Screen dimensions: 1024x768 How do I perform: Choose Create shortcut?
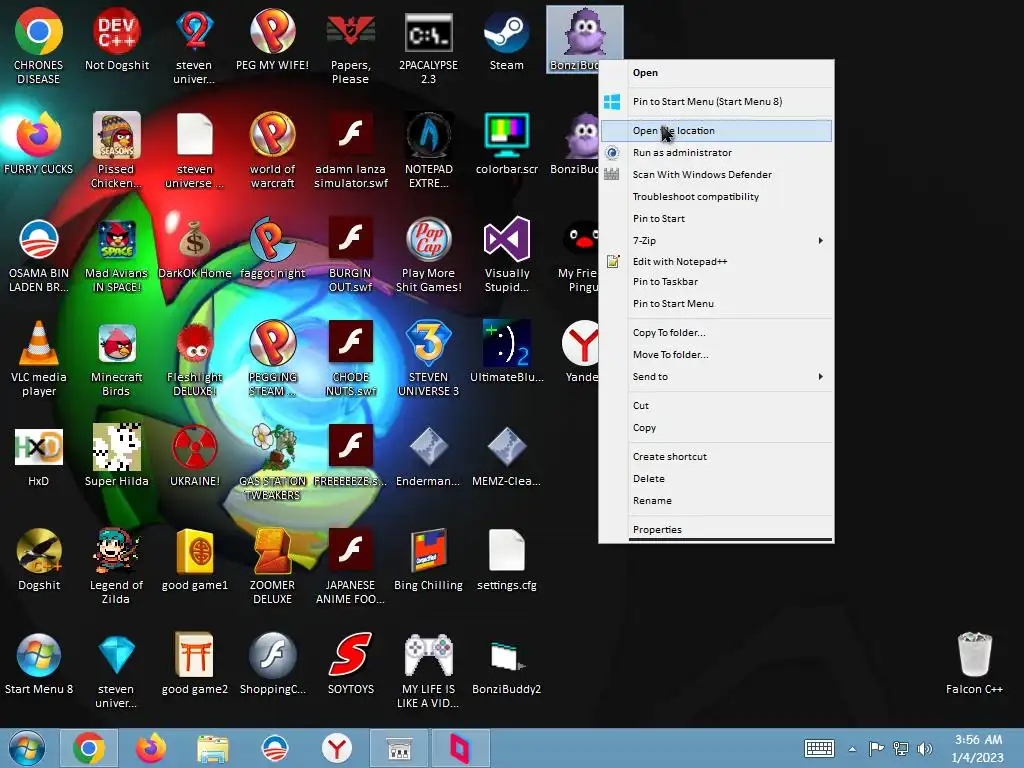pyautogui.click(x=716, y=456)
